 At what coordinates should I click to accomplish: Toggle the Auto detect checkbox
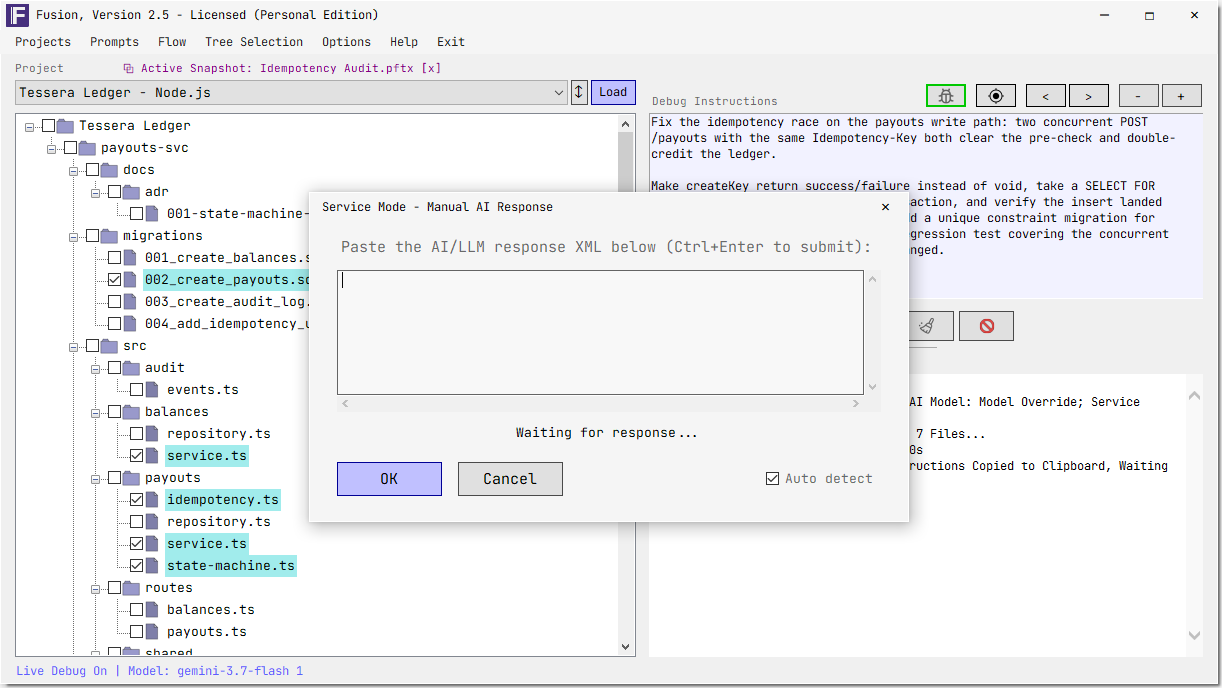coord(772,479)
